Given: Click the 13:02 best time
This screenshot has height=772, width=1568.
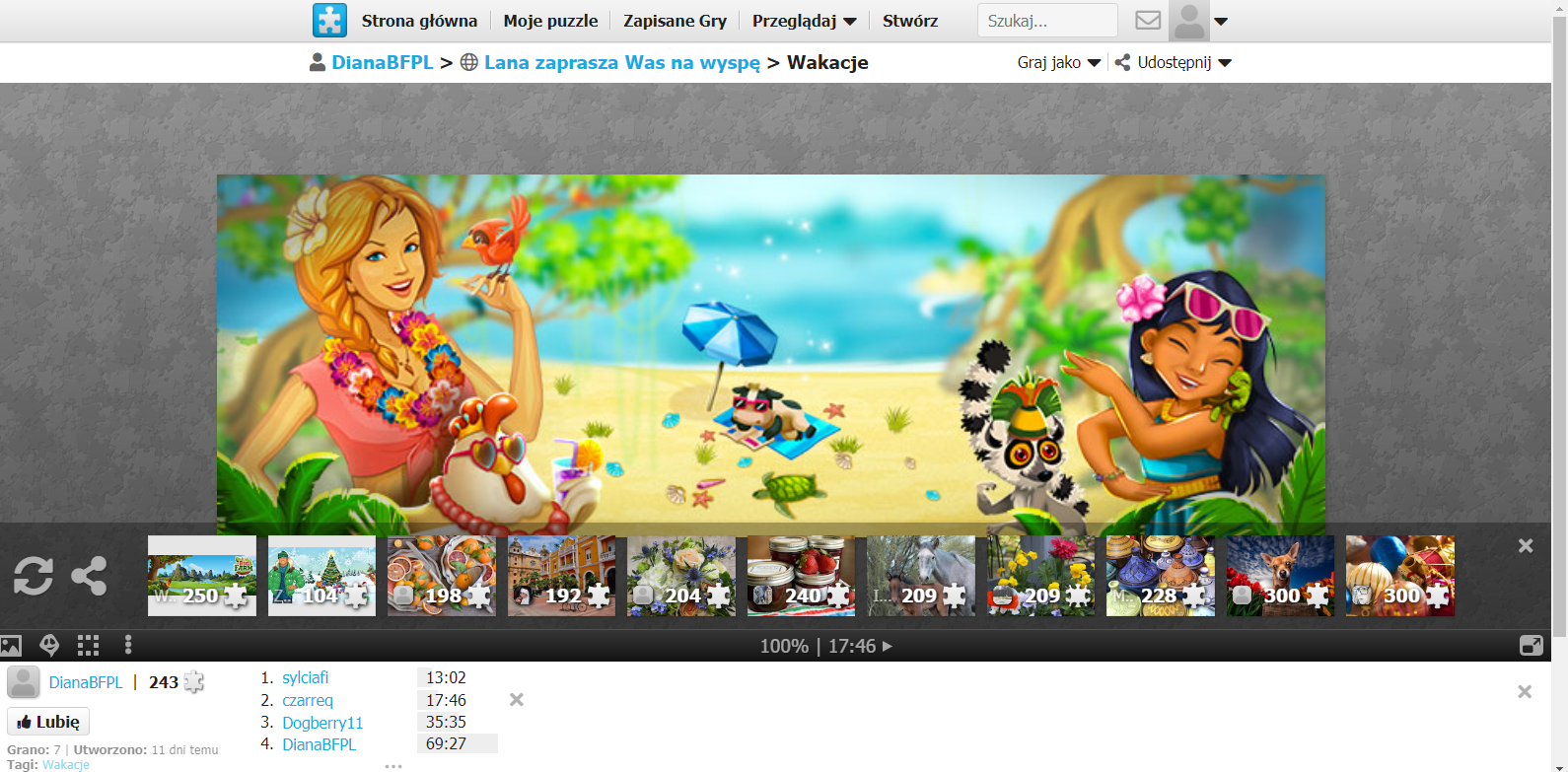Looking at the screenshot, I should 446,677.
